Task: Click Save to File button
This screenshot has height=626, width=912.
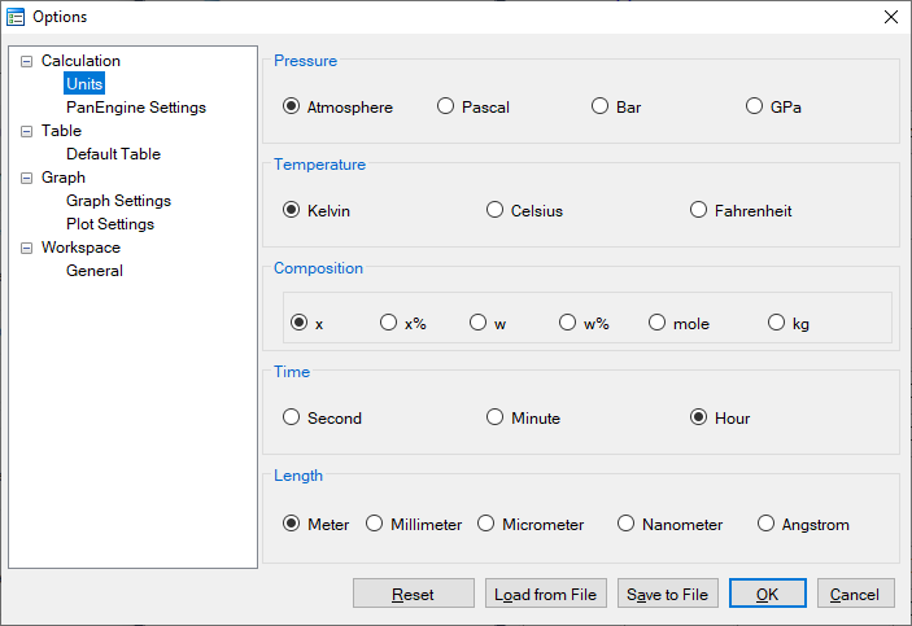Action: pos(667,594)
